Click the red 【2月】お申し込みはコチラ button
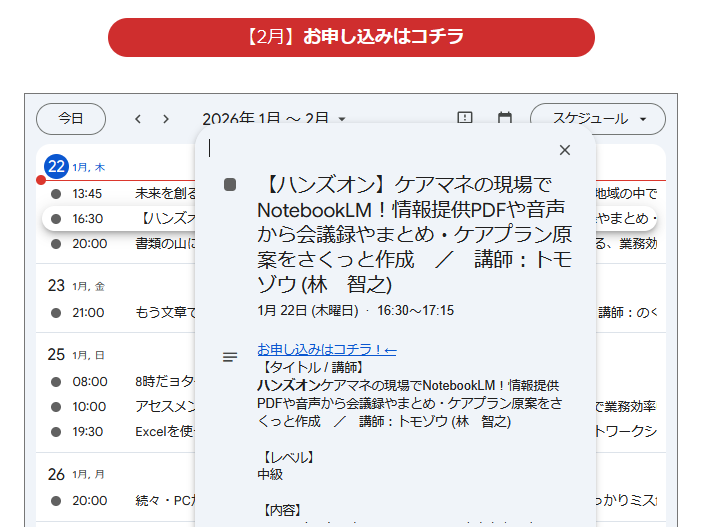Image resolution: width=725 pixels, height=527 pixels. point(351,37)
